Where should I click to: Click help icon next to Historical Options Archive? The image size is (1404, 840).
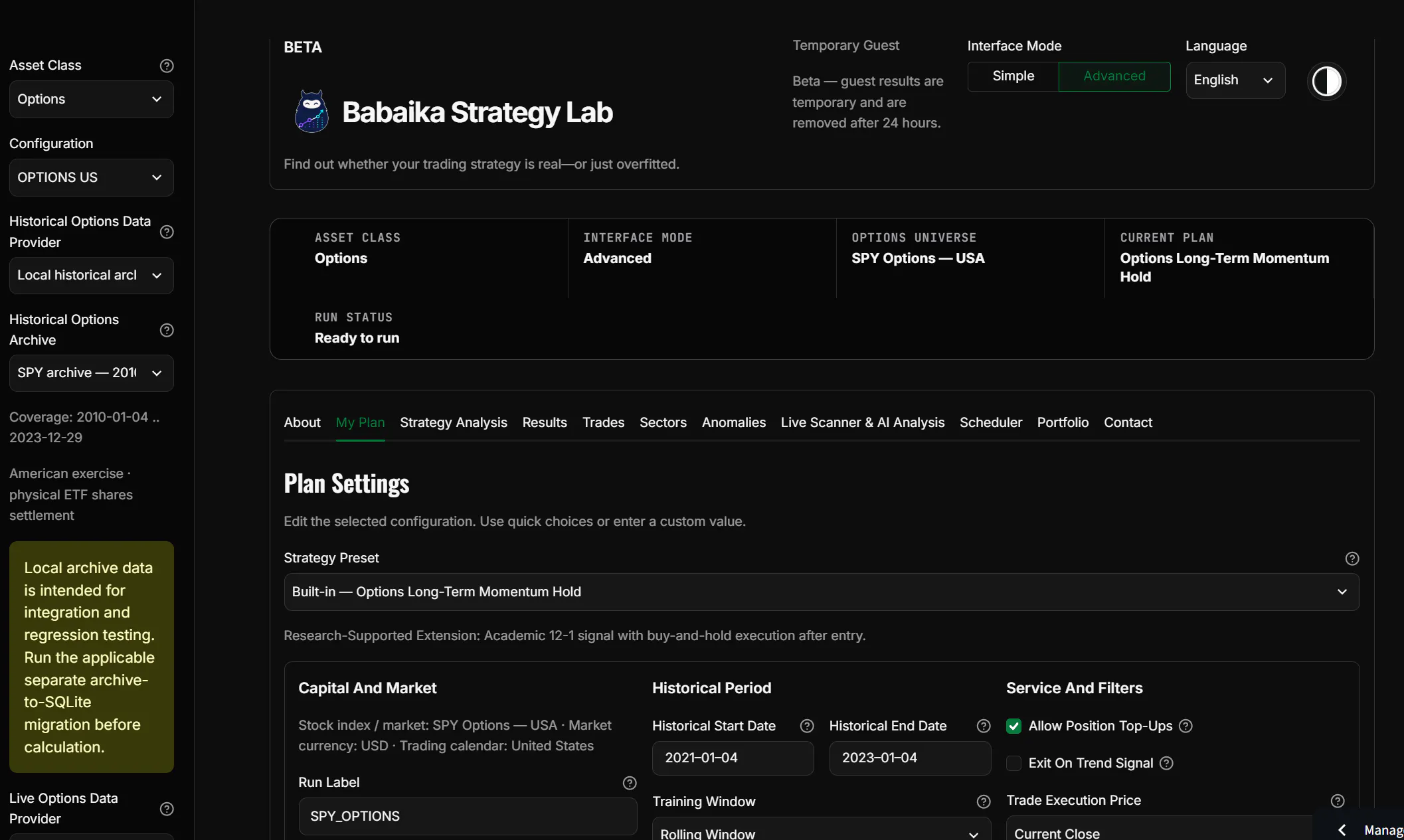coord(167,330)
